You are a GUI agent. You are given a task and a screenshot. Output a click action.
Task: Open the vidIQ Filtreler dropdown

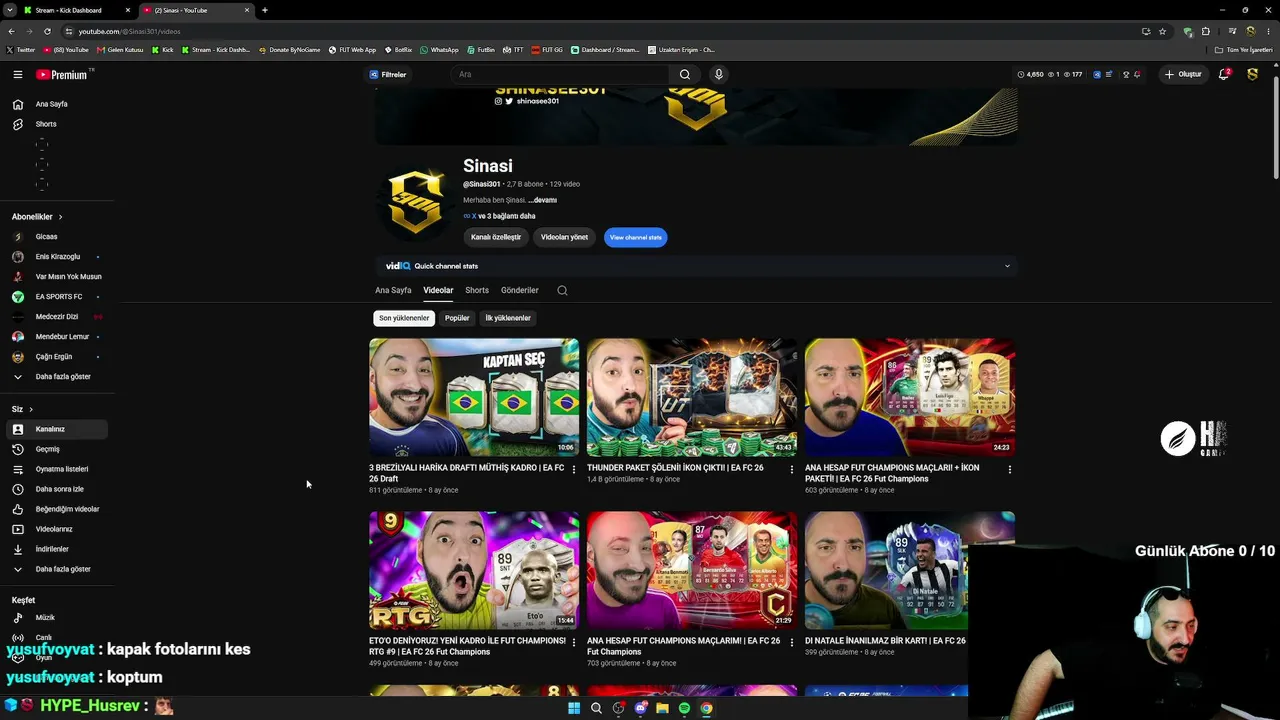(388, 74)
